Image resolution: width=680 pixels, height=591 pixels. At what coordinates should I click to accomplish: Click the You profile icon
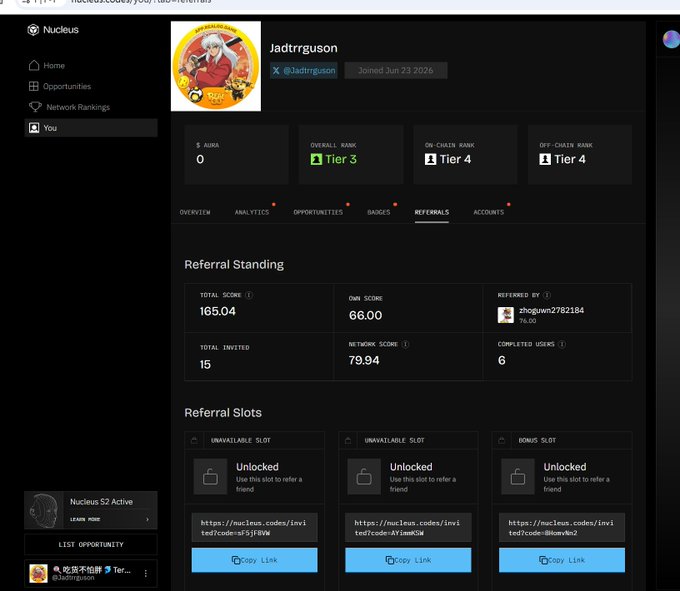click(x=34, y=128)
